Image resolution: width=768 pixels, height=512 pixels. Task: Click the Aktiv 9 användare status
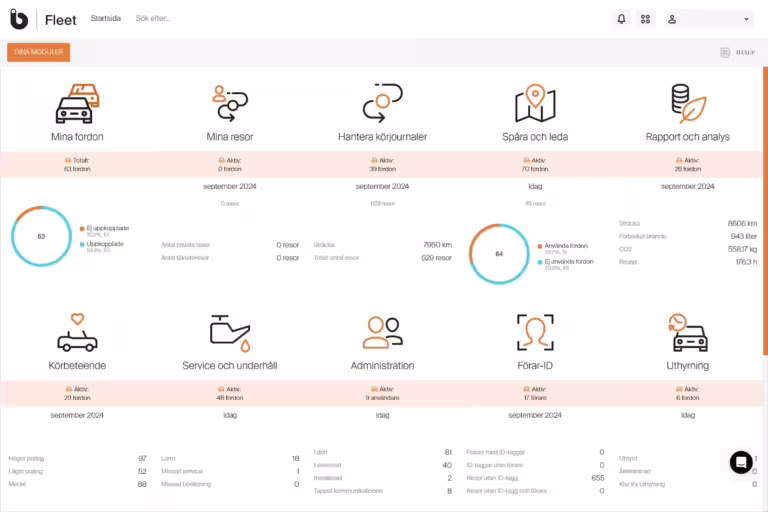pyautogui.click(x=383, y=393)
